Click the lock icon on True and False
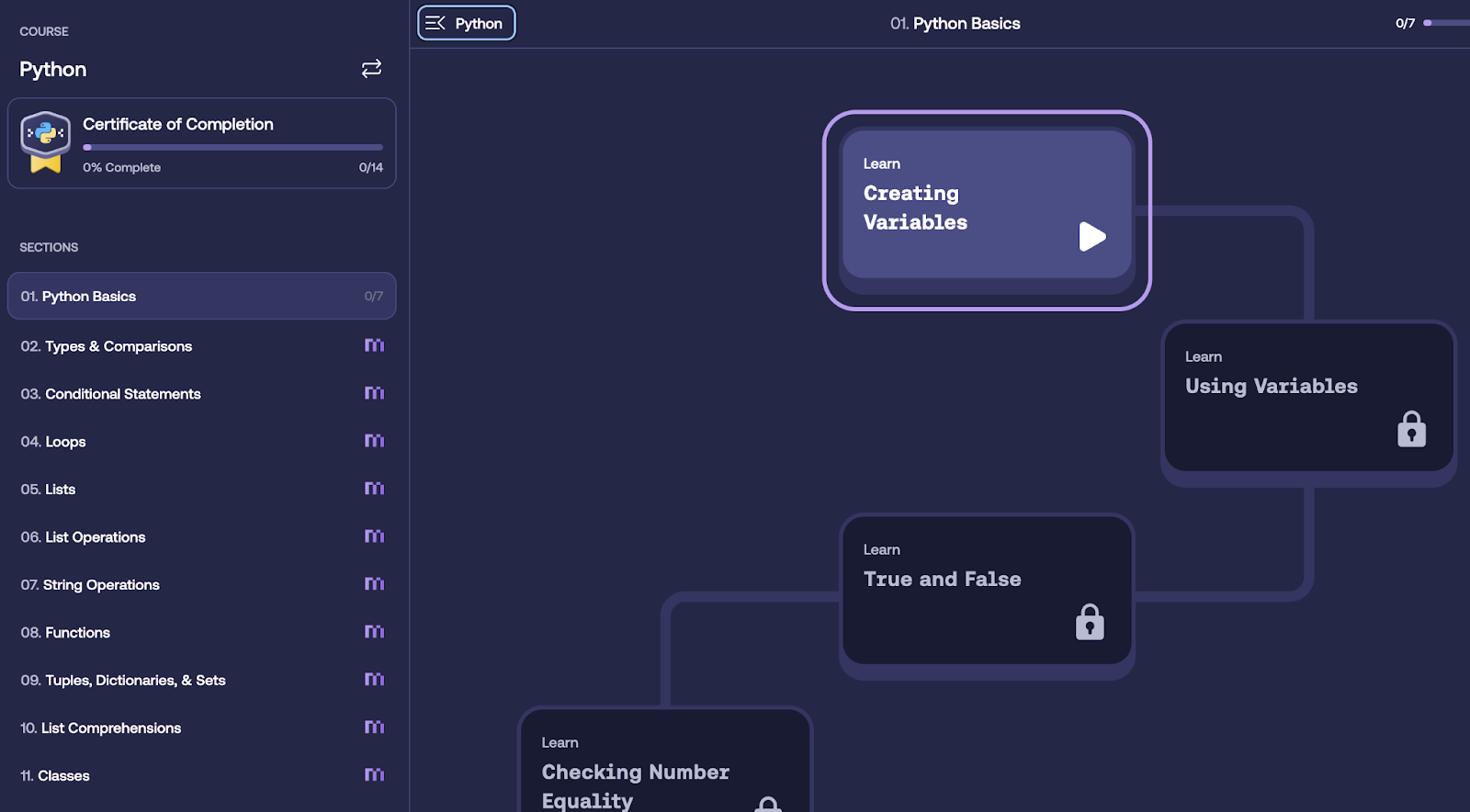Image resolution: width=1470 pixels, height=812 pixels. pos(1090,622)
